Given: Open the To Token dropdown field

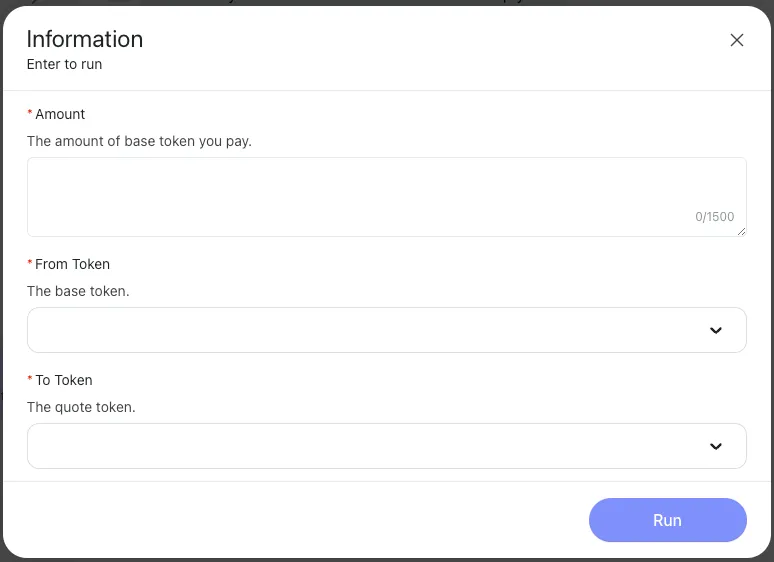Looking at the screenshot, I should 360,446.
